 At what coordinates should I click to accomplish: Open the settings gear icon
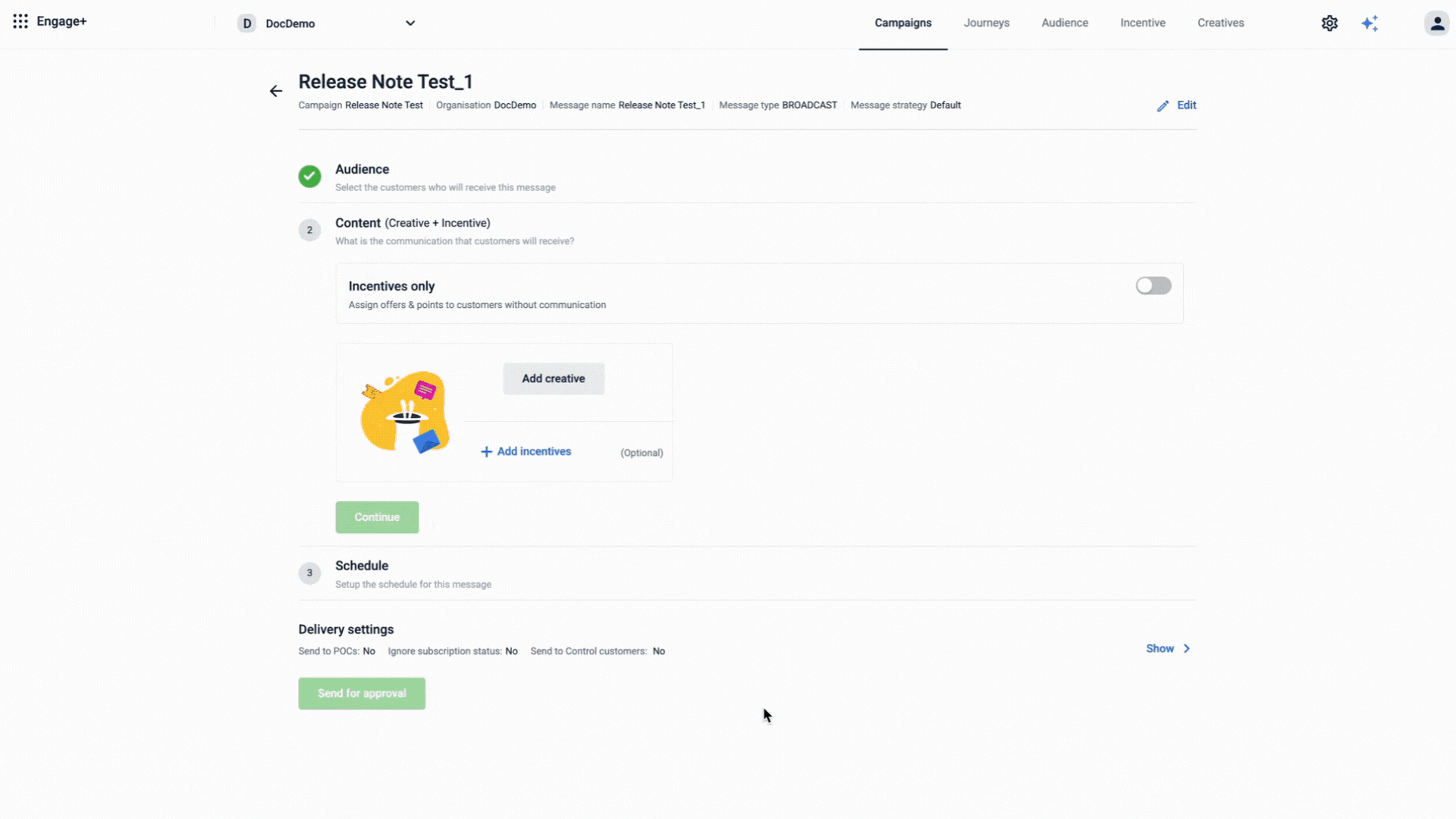(x=1329, y=24)
